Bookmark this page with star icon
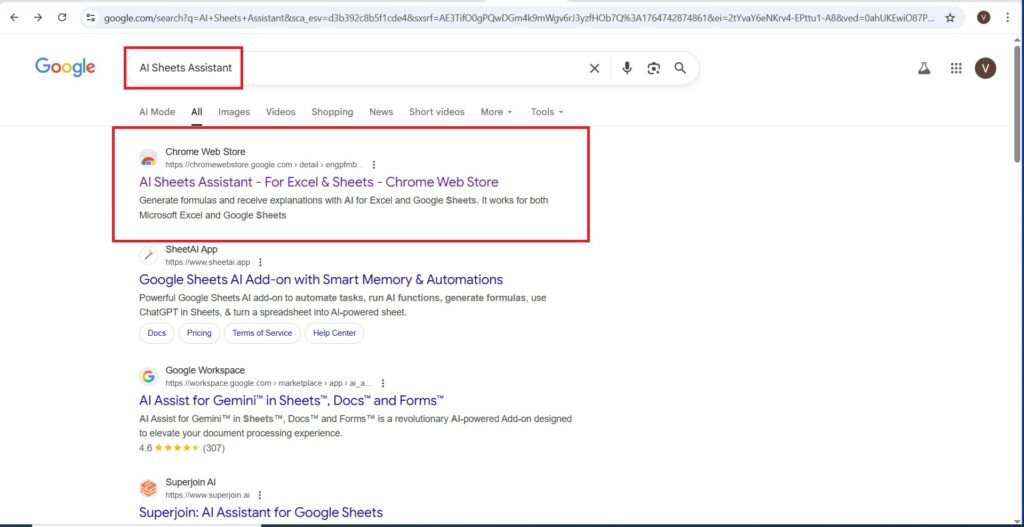The image size is (1024, 527). click(950, 17)
